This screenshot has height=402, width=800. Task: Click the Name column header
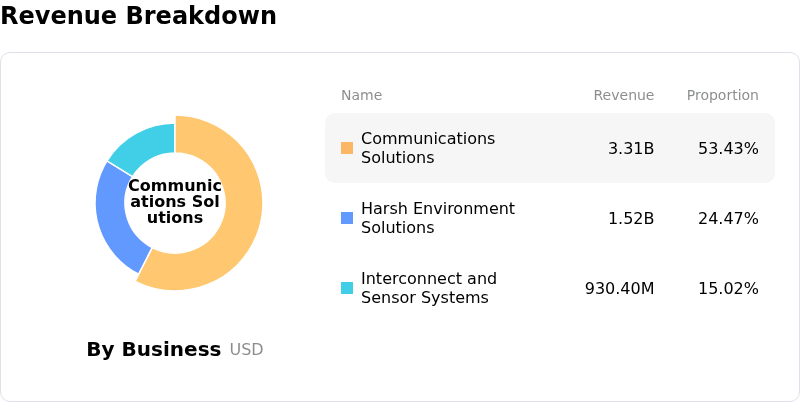pos(361,96)
